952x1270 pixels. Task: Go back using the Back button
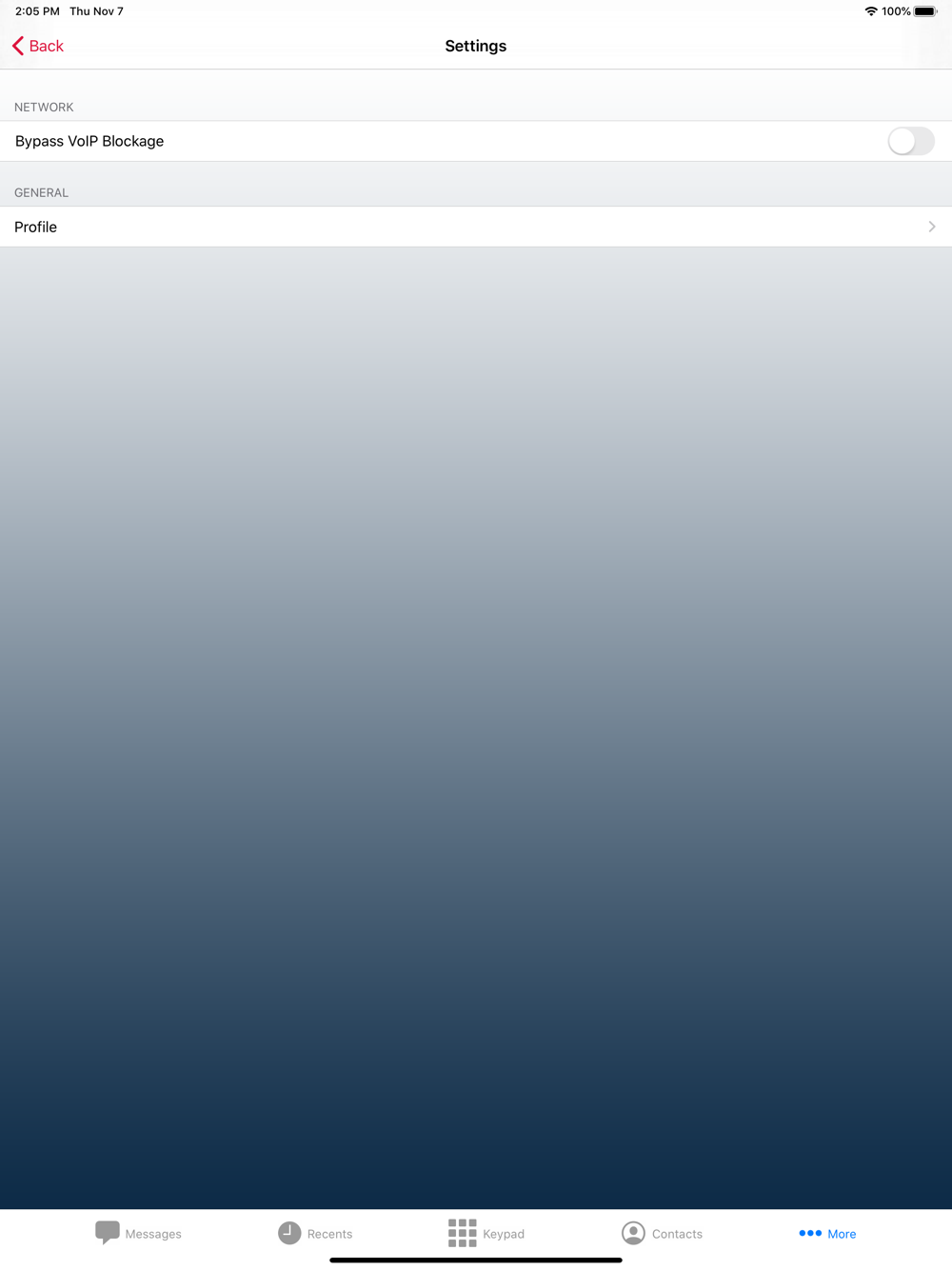[38, 46]
